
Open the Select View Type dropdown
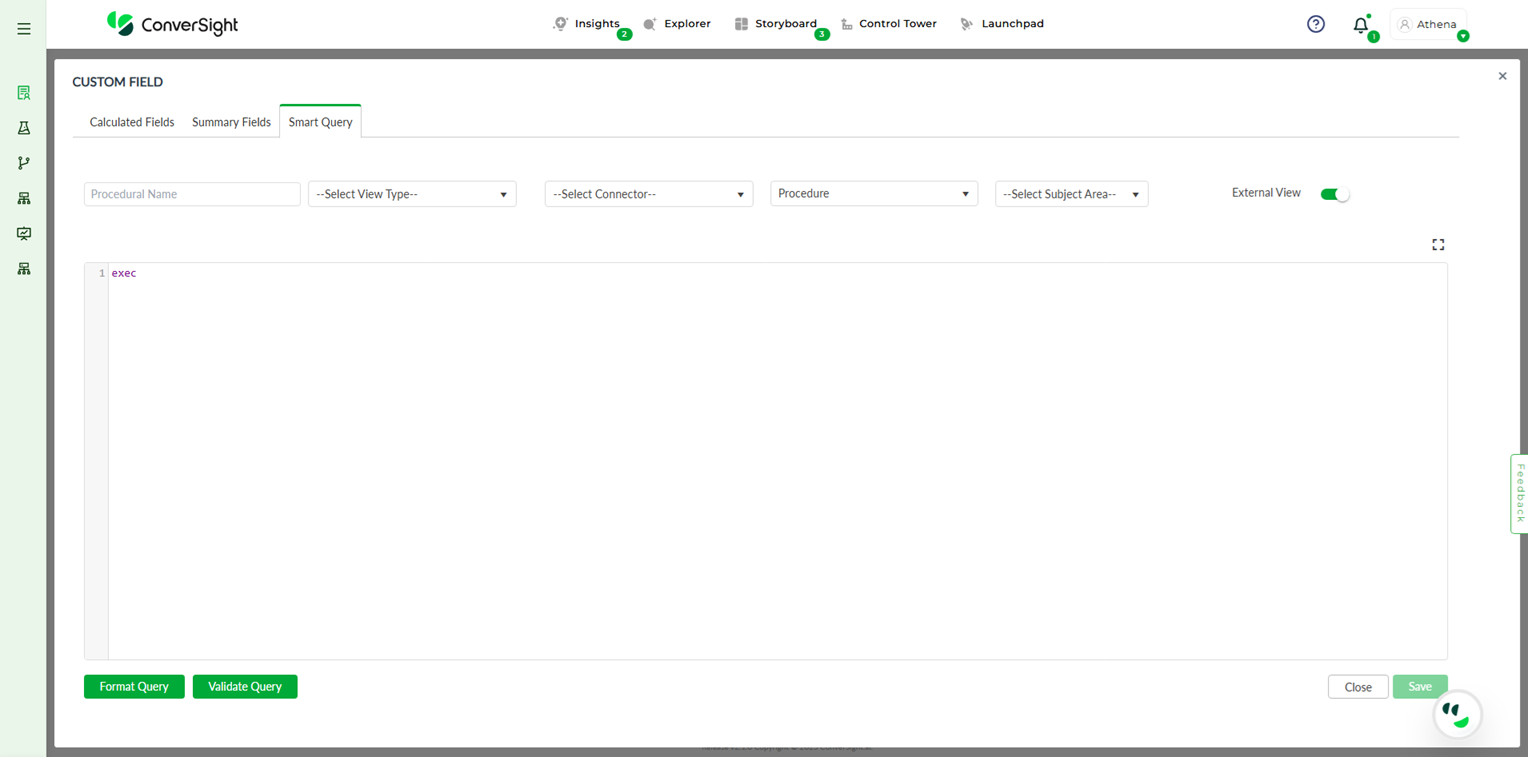coord(412,194)
